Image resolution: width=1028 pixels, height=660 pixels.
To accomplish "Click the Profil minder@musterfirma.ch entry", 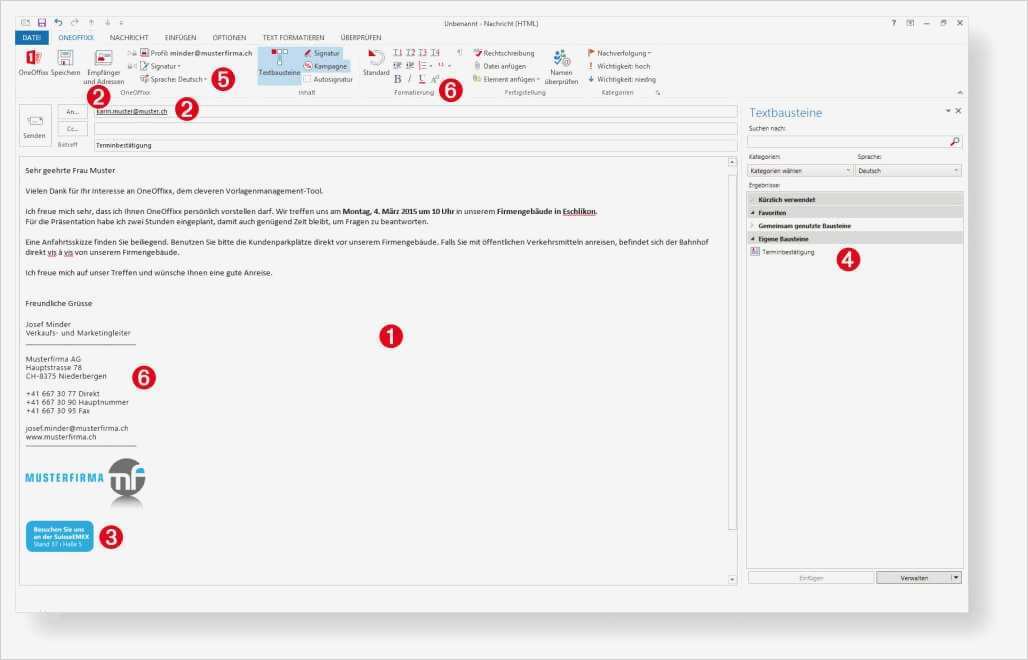I will [196, 53].
